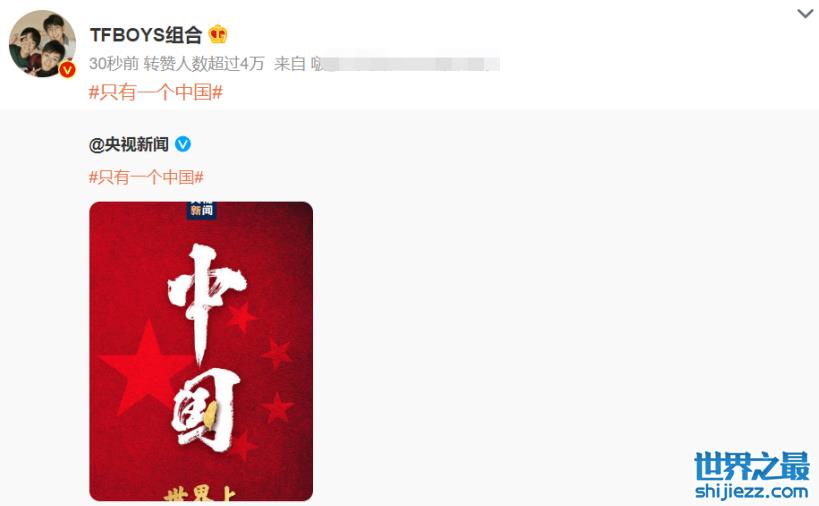The height and width of the screenshot is (506, 819).
Task: Click the orange verified V badge on avatar
Action: 67,68
